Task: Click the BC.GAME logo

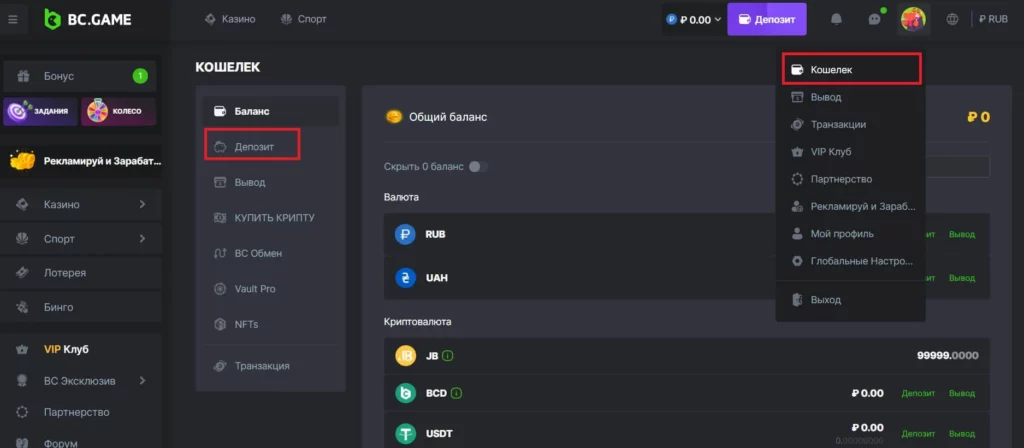Action: coord(88,20)
